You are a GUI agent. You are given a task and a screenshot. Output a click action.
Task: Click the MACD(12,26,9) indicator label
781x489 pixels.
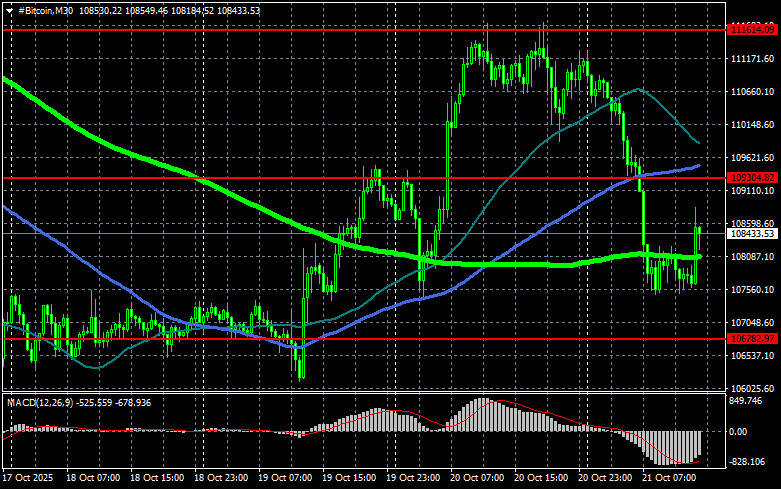tap(42, 402)
